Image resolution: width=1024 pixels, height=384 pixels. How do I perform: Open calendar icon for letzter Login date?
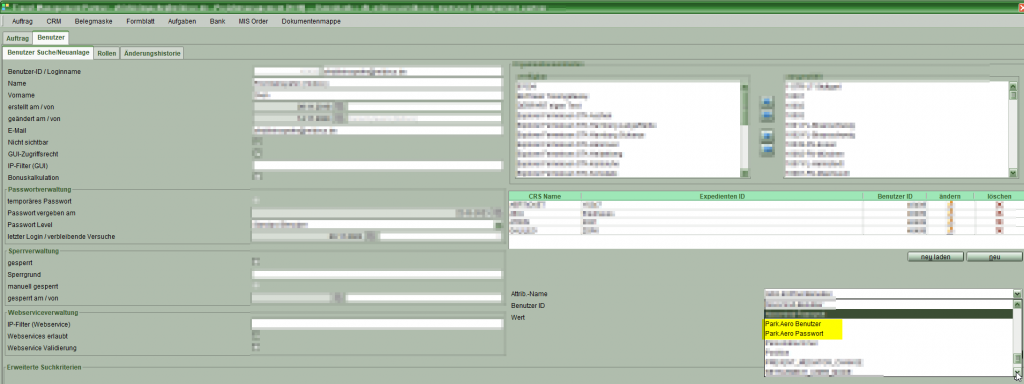(x=370, y=236)
